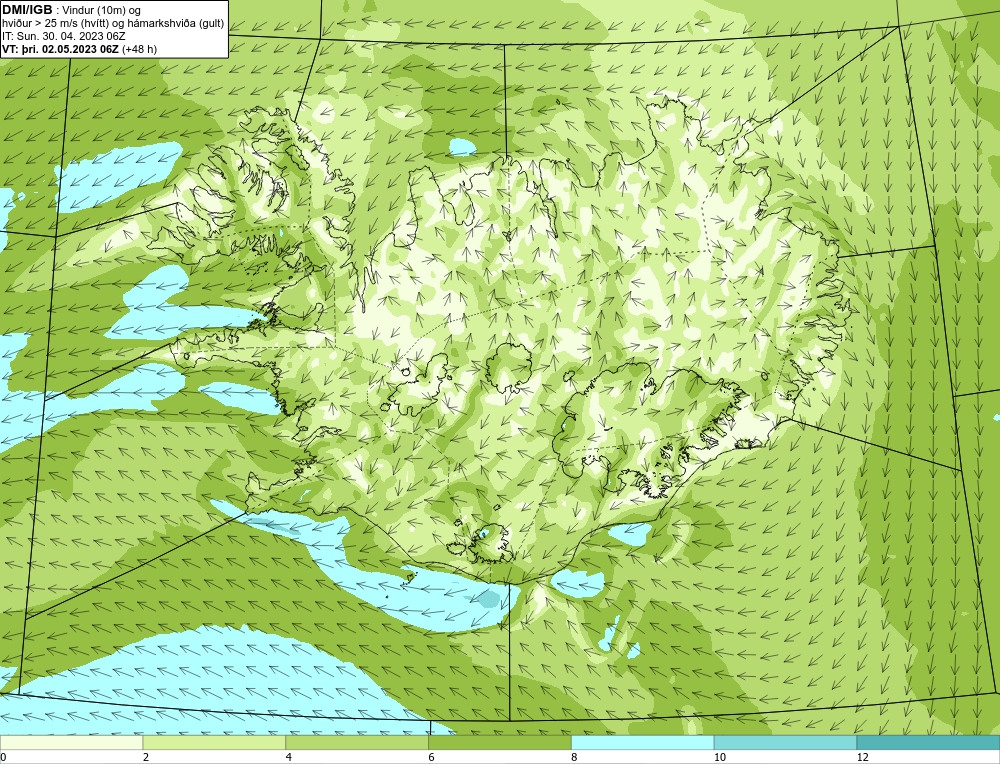The image size is (1000, 764).
Task: Select the 10–12 m/s turquoise swatch
Action: [786, 743]
